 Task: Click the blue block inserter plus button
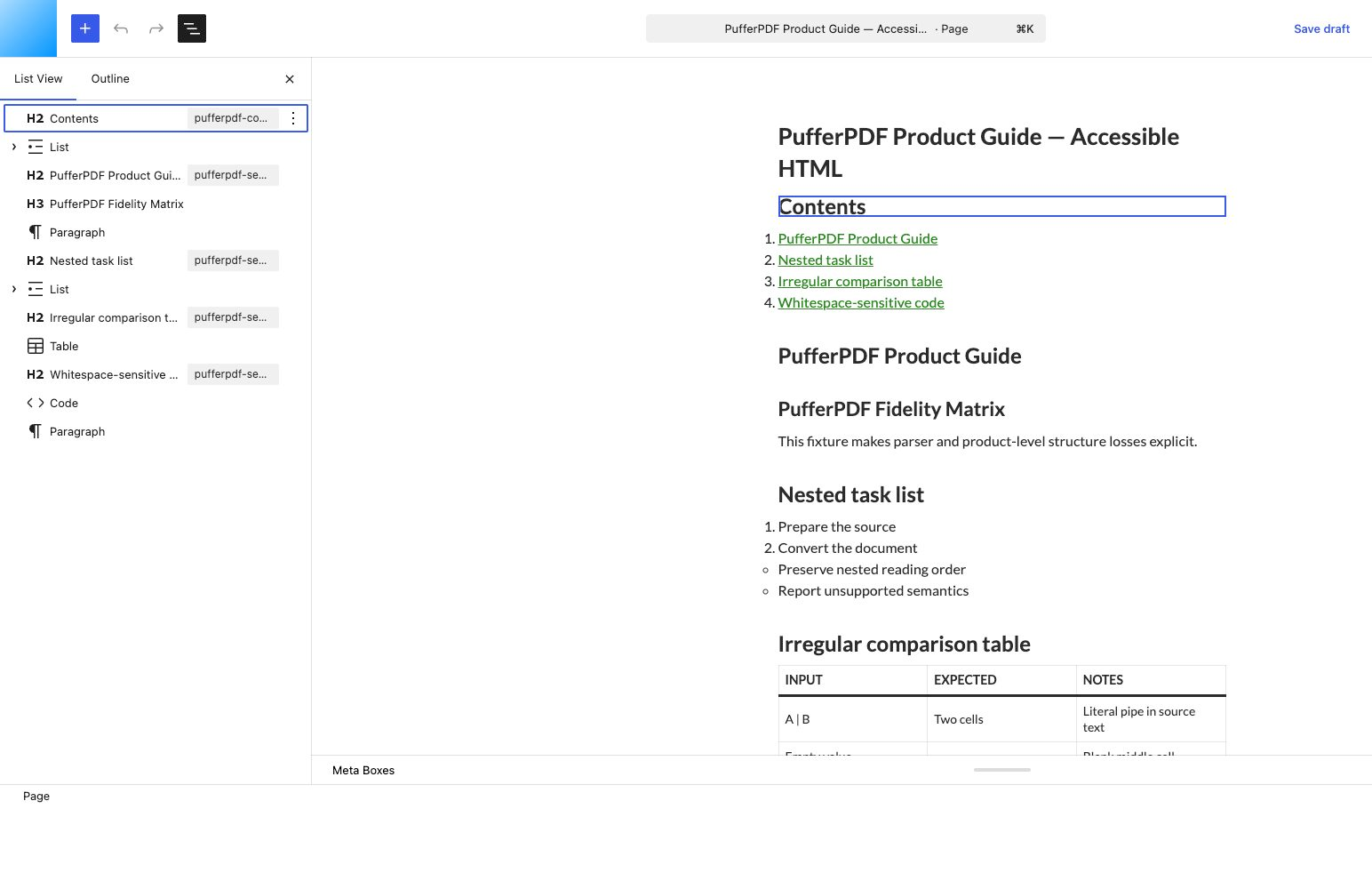[x=85, y=28]
